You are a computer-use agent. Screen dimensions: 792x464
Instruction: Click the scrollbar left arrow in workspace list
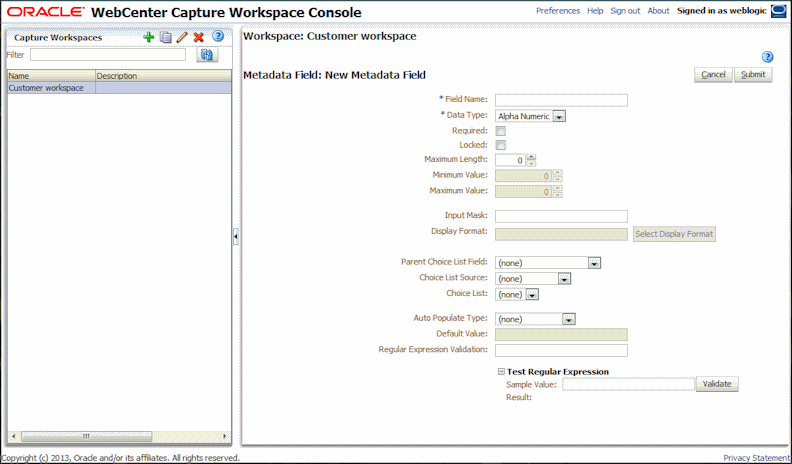(x=14, y=436)
